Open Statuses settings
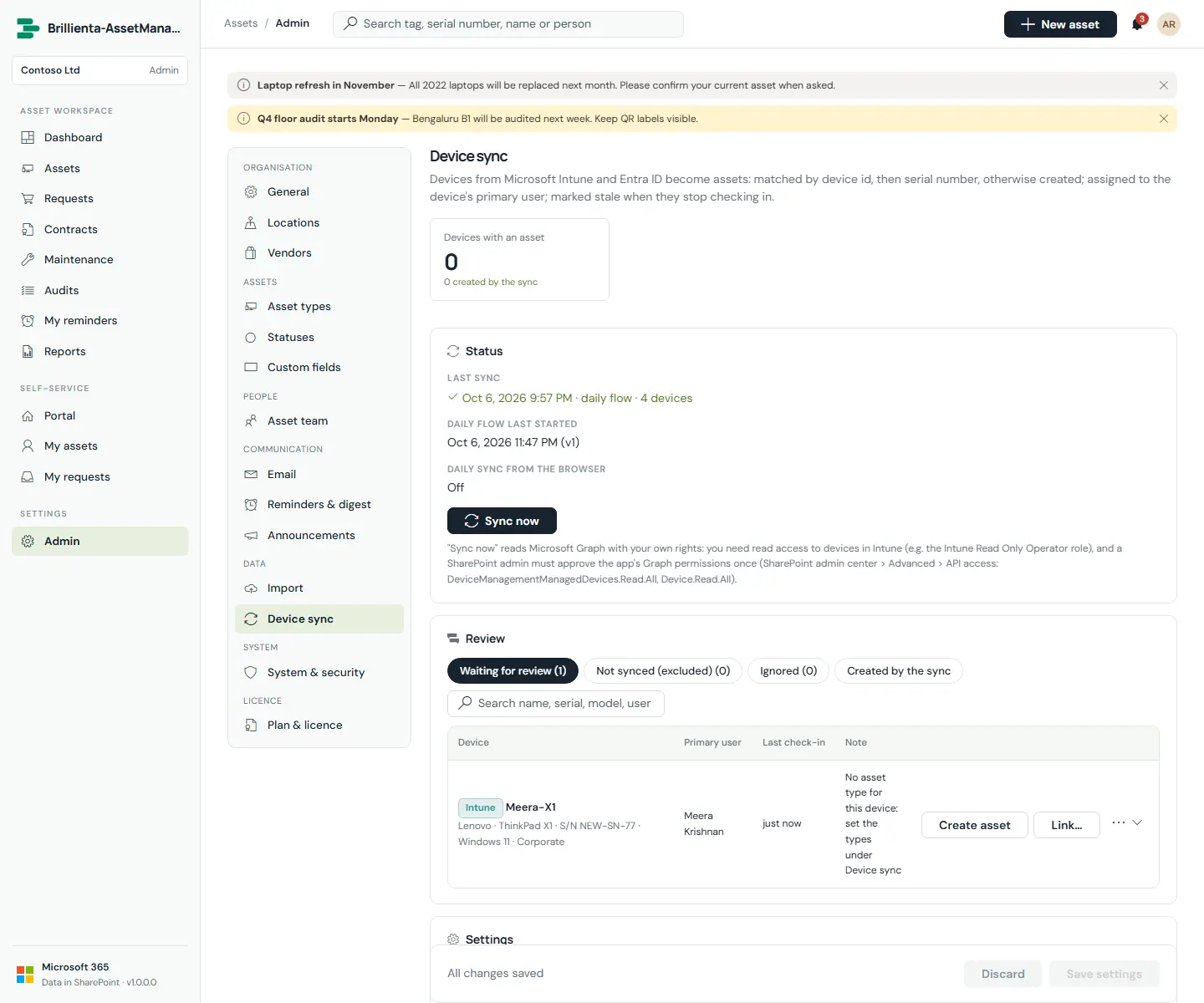Screen dimensions: 1204x1003 319,337
